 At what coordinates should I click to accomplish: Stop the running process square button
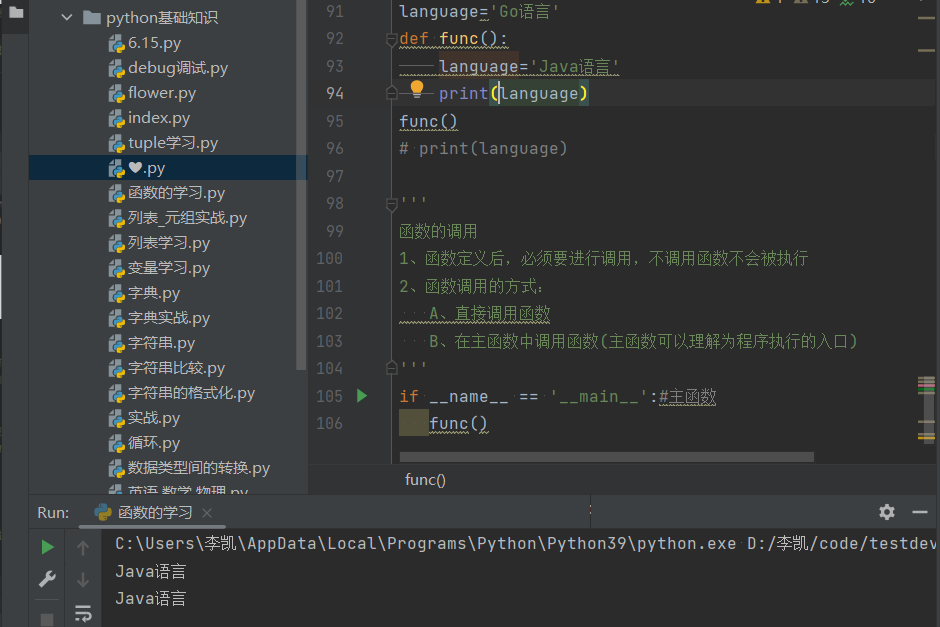point(47,619)
